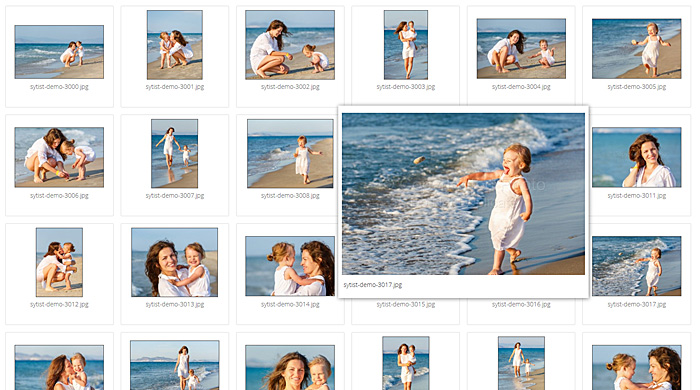
Task: Click the 'sytist-demo-3011.jpg' file name
Action: coord(637,195)
